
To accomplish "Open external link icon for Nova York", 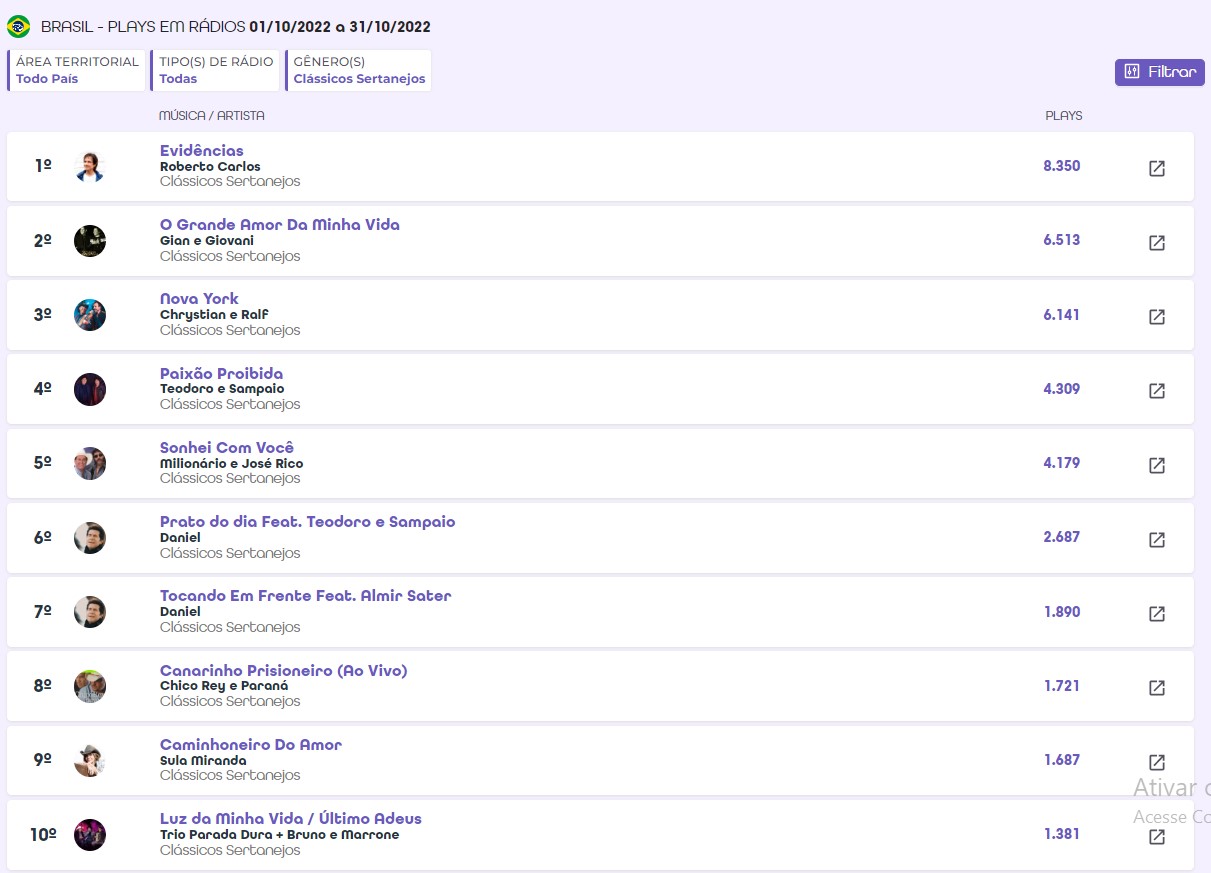I will [1156, 316].
